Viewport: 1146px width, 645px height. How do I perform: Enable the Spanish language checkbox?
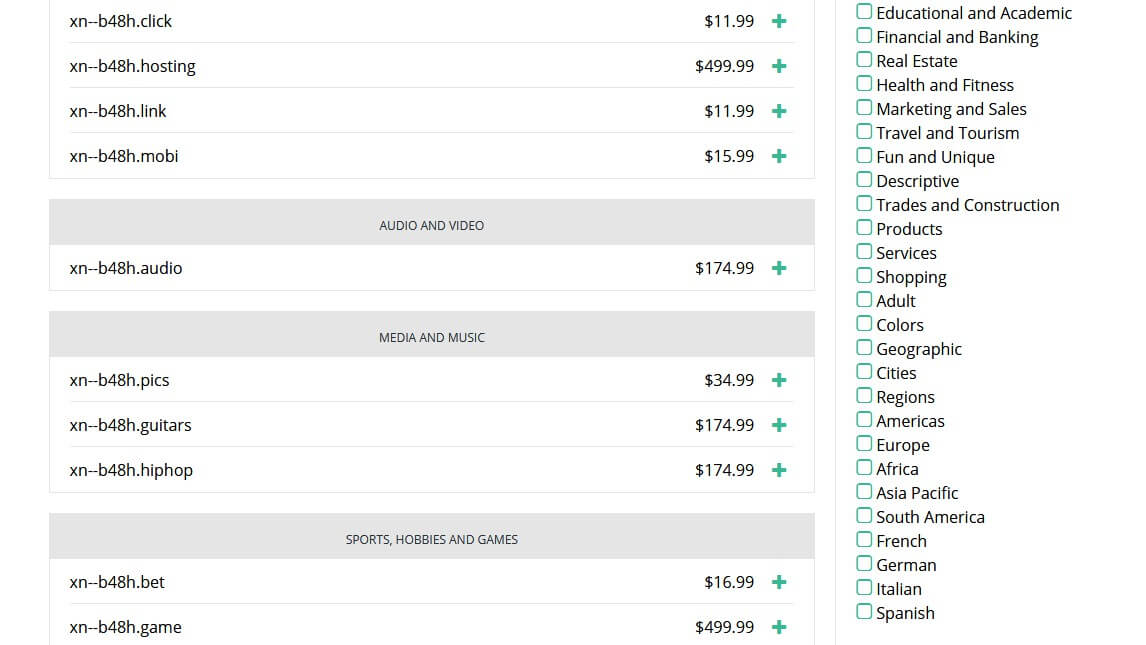[864, 612]
